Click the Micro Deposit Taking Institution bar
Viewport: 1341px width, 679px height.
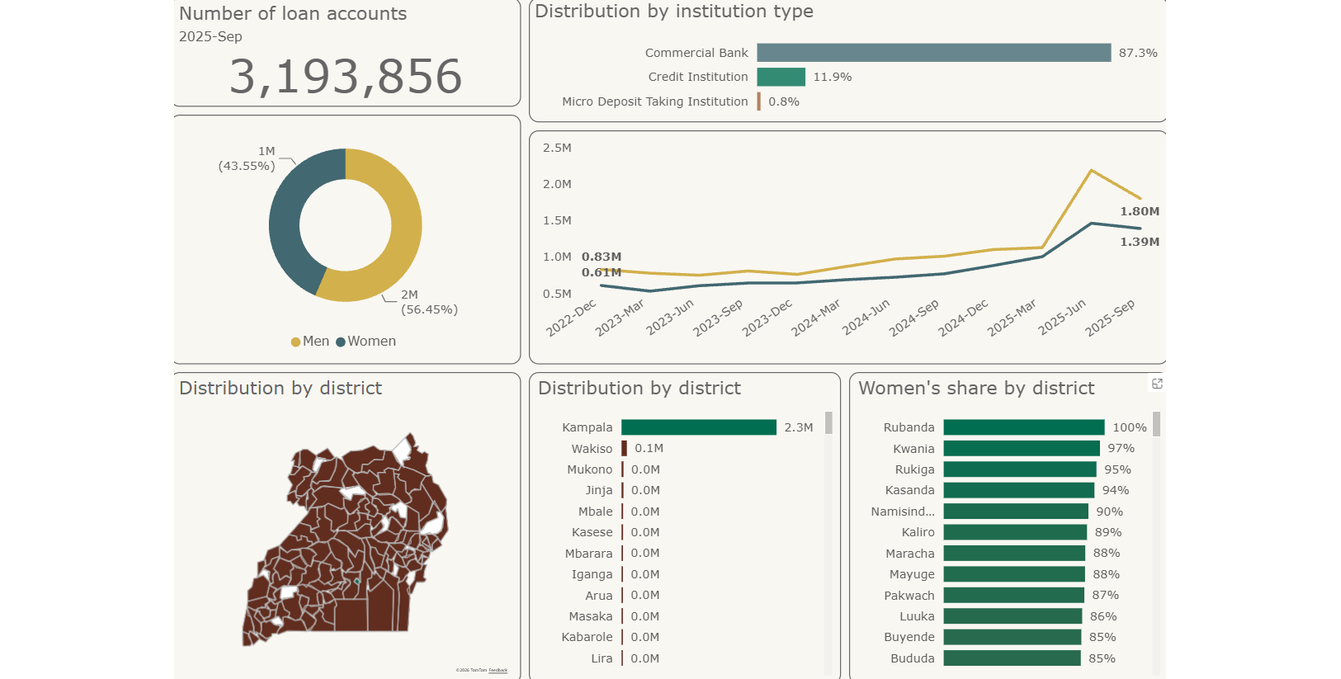pos(759,102)
